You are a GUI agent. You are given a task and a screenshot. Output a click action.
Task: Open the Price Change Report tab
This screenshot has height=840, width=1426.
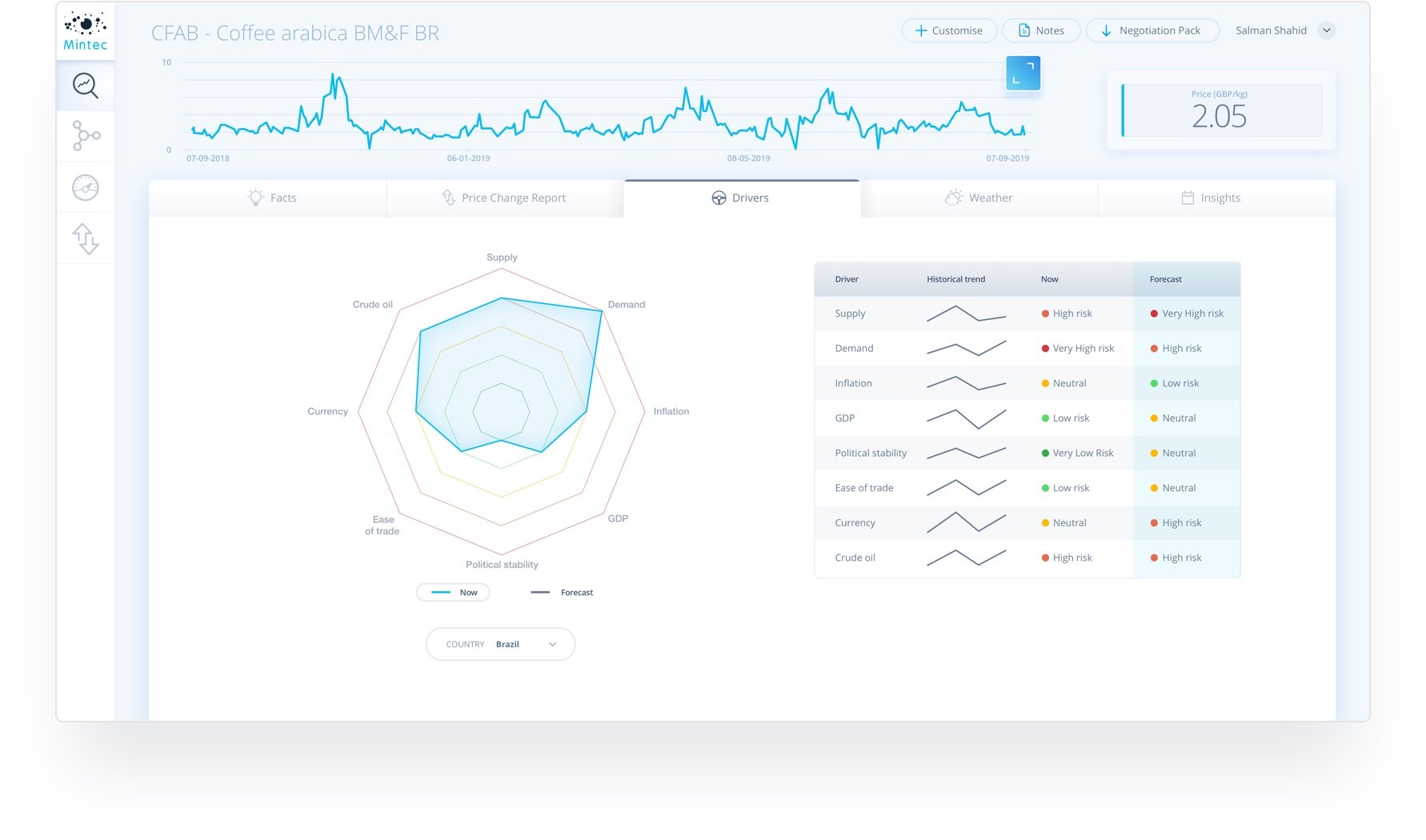pyautogui.click(x=503, y=198)
